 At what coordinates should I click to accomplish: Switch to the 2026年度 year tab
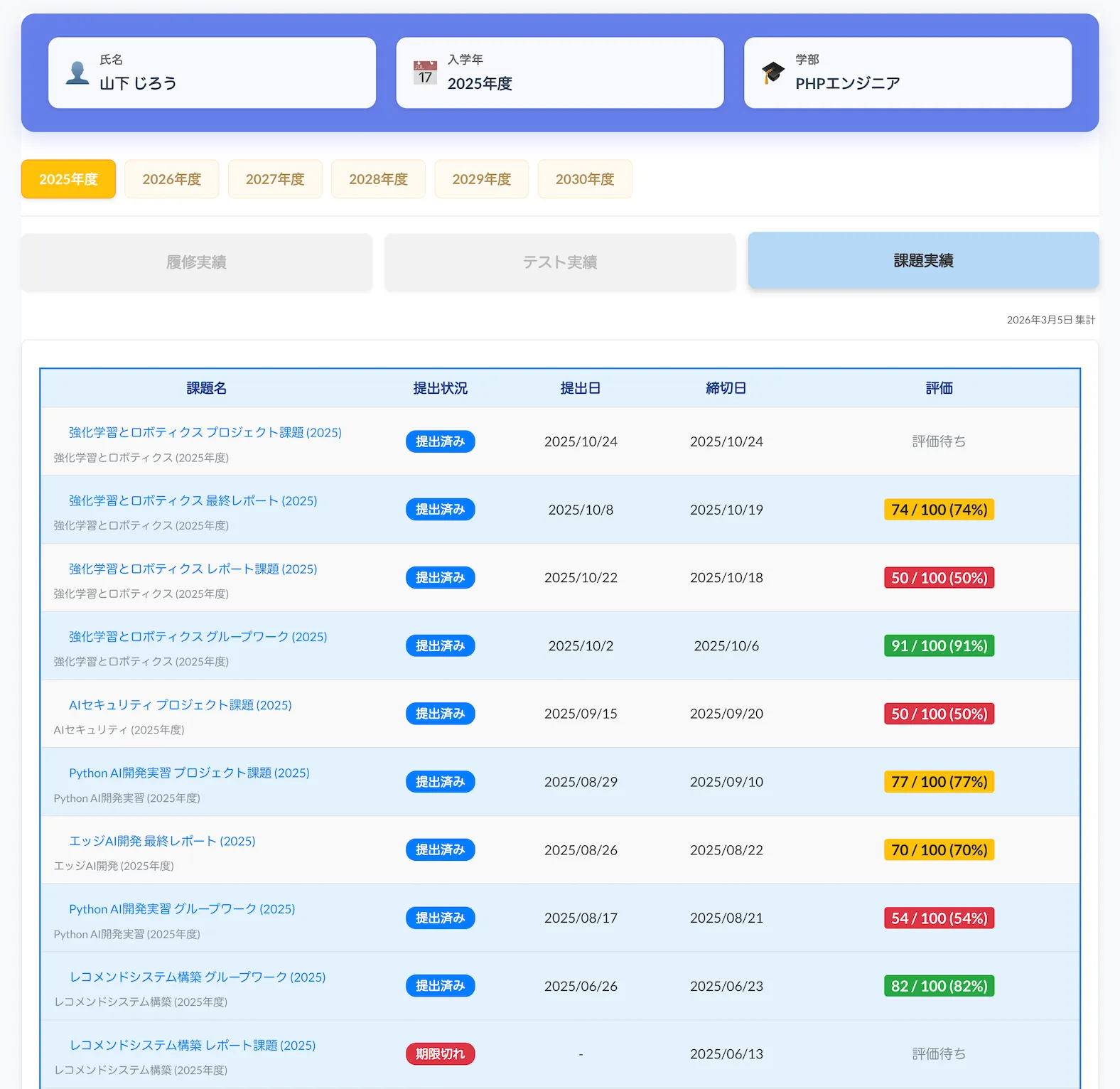[x=171, y=179]
